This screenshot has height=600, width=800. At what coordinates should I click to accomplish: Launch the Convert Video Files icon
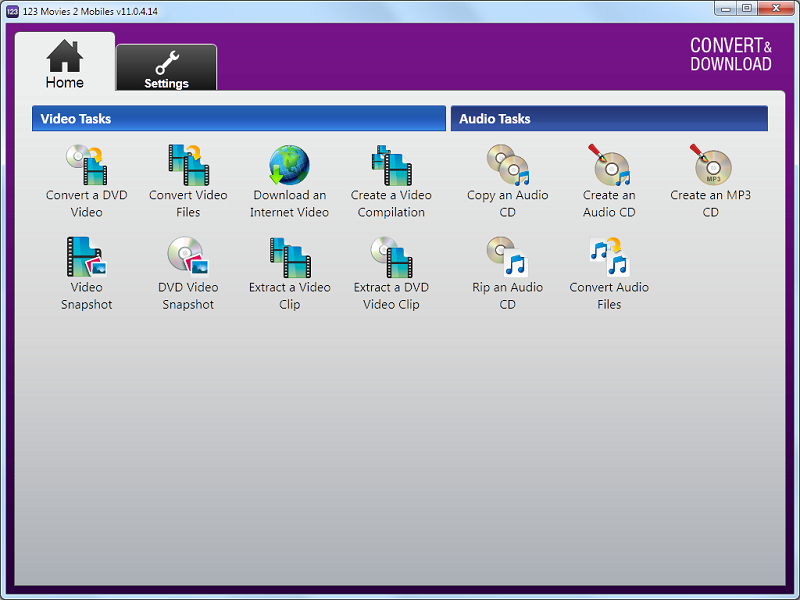[x=188, y=166]
